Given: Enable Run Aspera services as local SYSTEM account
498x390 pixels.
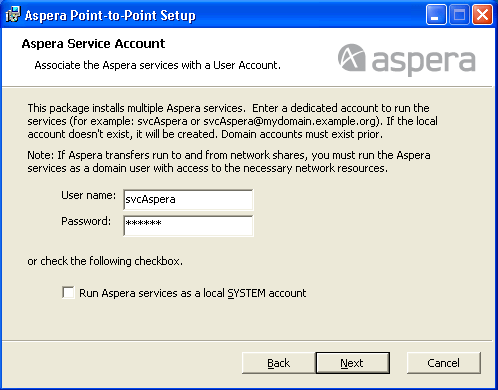Looking at the screenshot, I should [x=68, y=293].
